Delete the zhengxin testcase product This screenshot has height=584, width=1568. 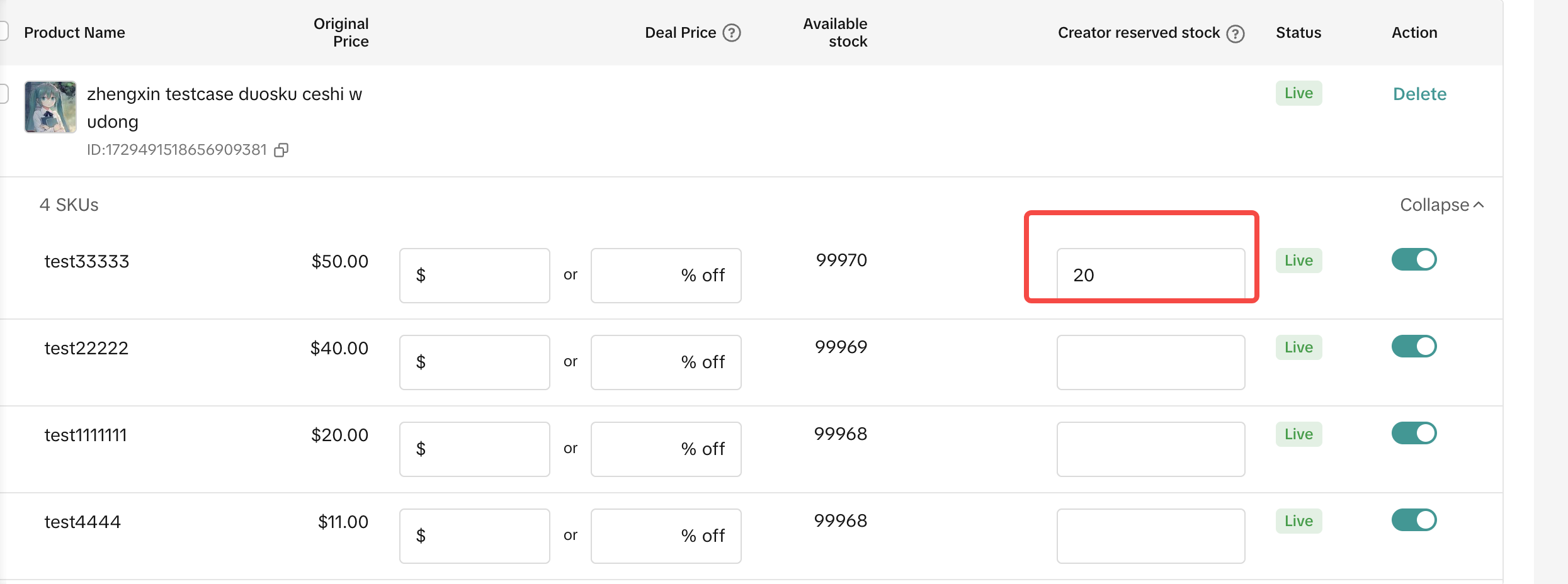[1419, 94]
